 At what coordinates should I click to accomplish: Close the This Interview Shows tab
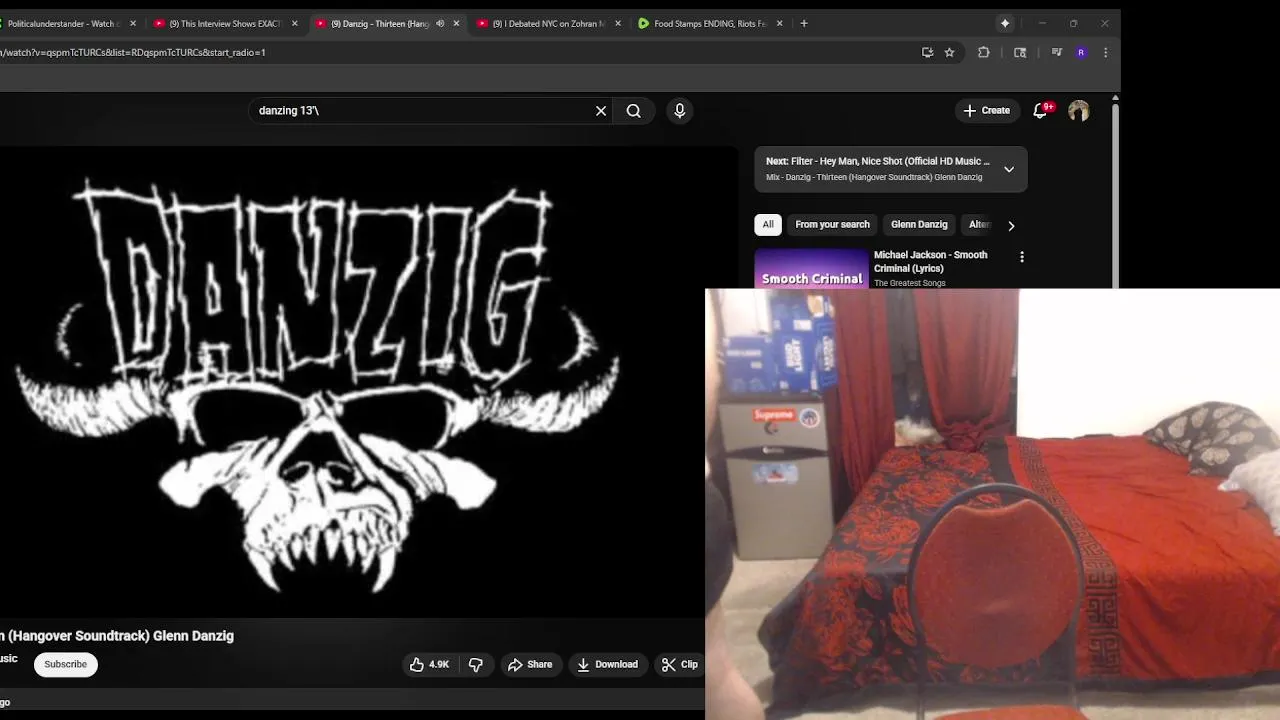tap(294, 24)
